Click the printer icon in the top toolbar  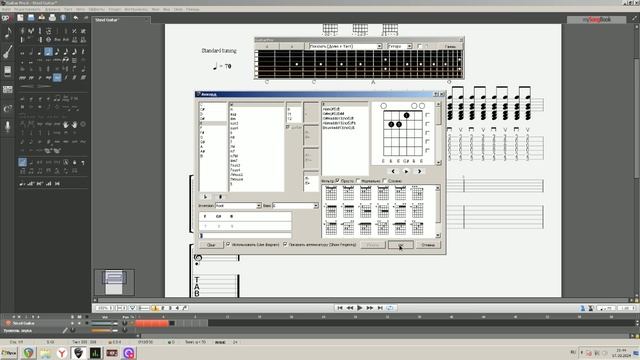click(x=52, y=18)
